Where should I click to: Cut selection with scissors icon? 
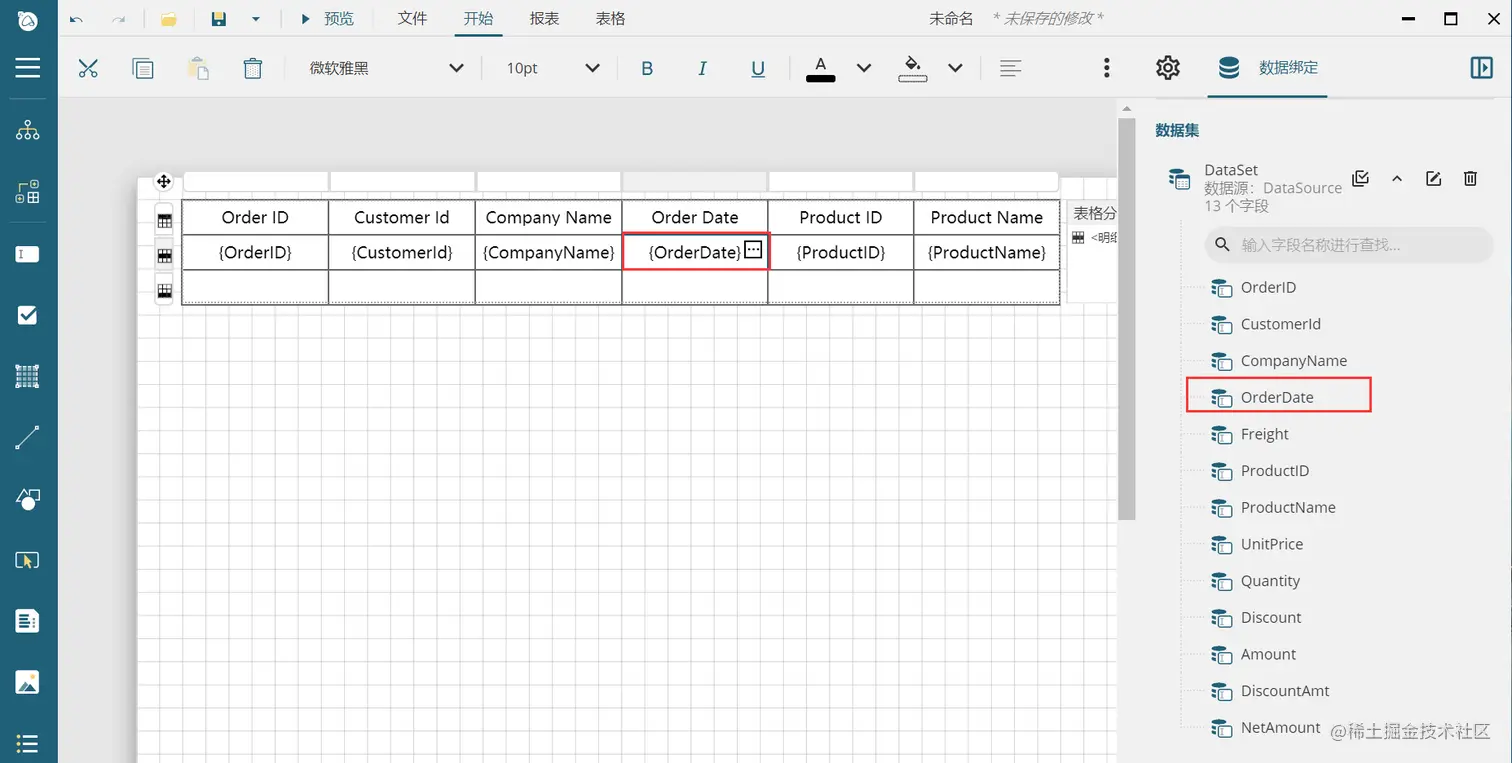[88, 68]
